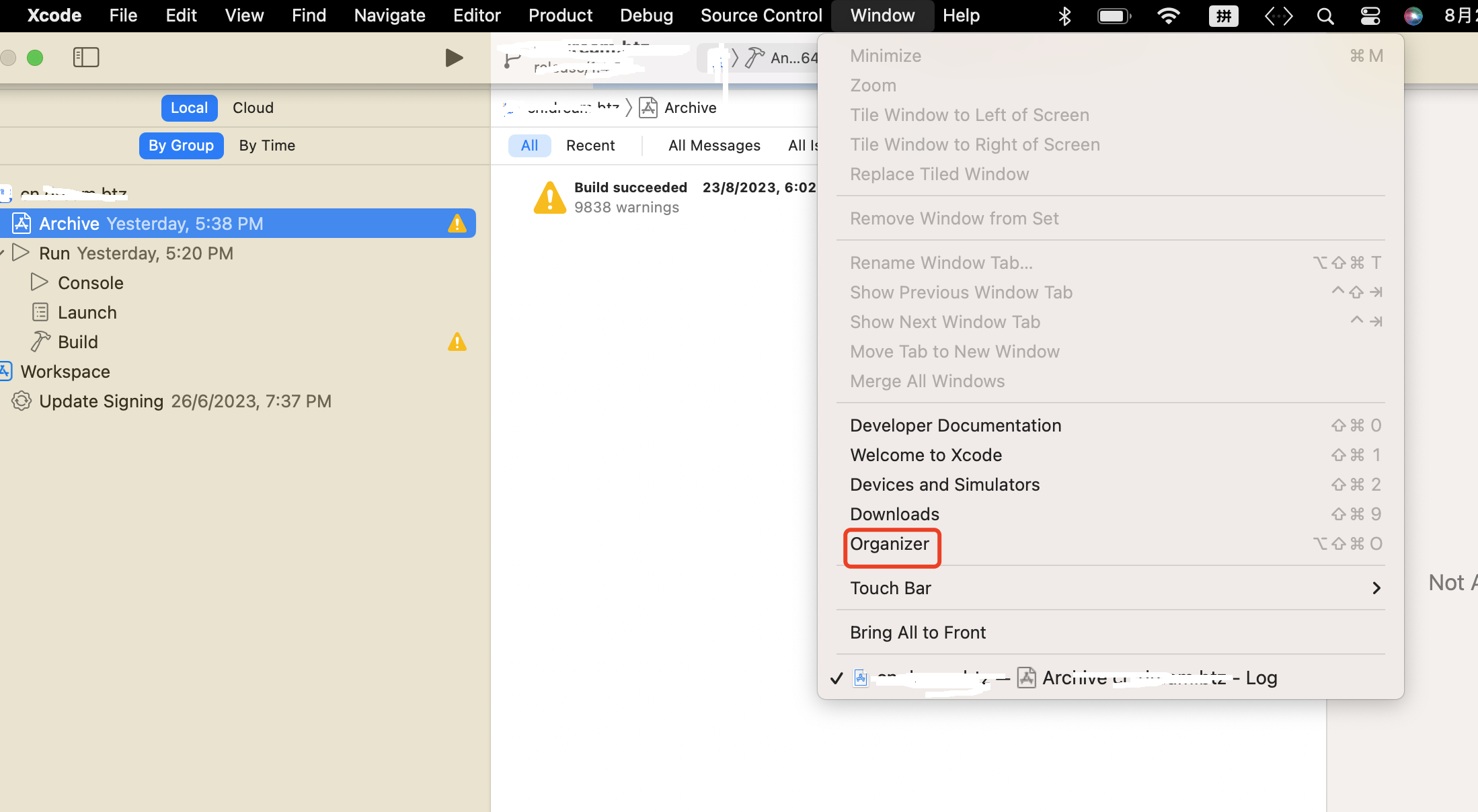1478x812 pixels.
Task: Open the Source Control menu
Action: pos(761,15)
